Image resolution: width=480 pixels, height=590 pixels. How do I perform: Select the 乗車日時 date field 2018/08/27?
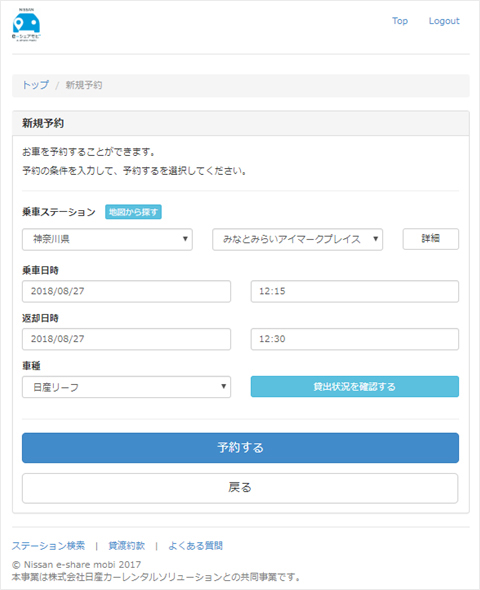(126, 291)
